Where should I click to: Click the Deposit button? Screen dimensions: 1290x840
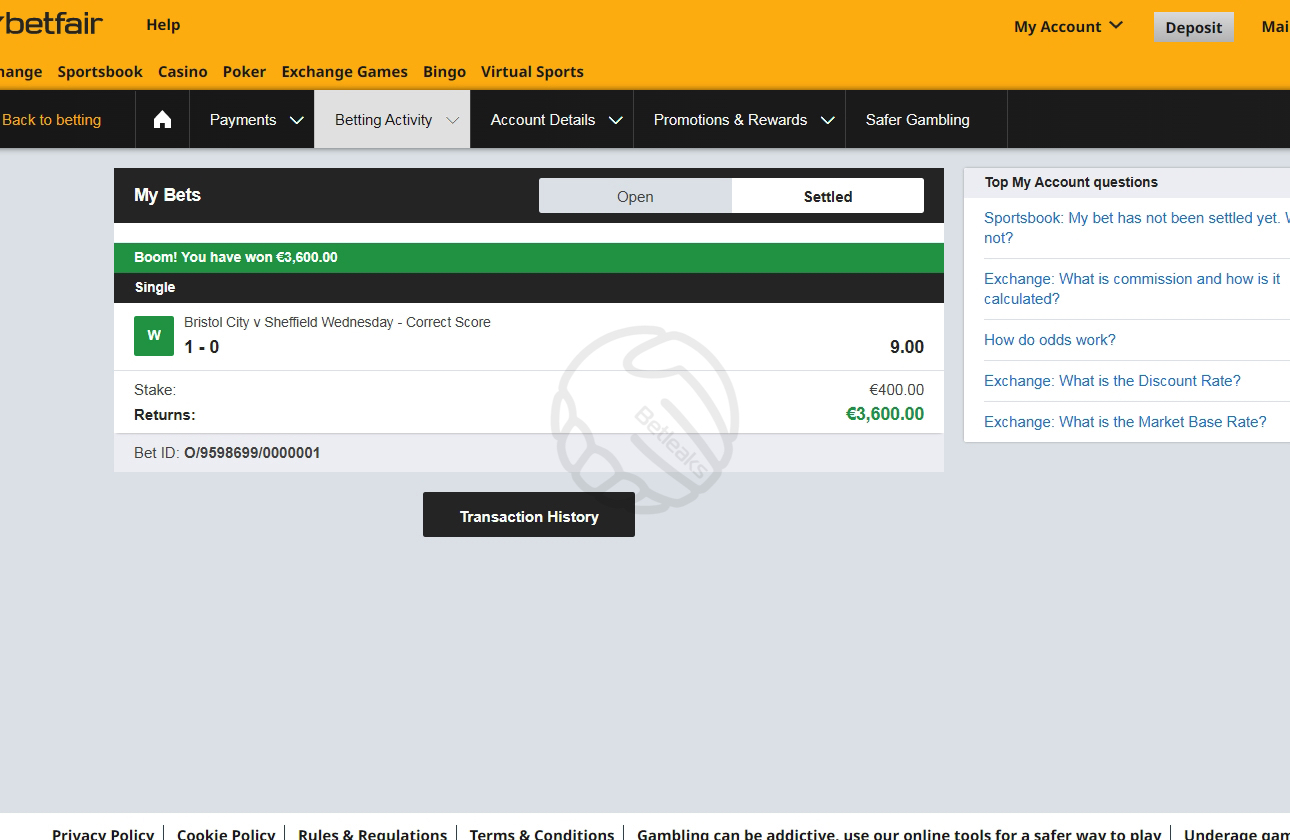coord(1193,27)
